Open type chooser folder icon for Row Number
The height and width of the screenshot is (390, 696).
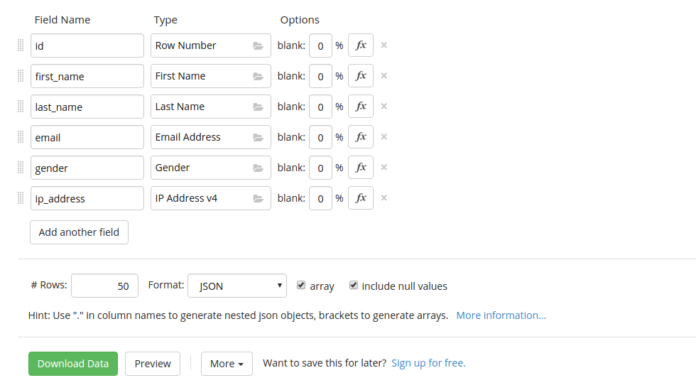click(258, 46)
